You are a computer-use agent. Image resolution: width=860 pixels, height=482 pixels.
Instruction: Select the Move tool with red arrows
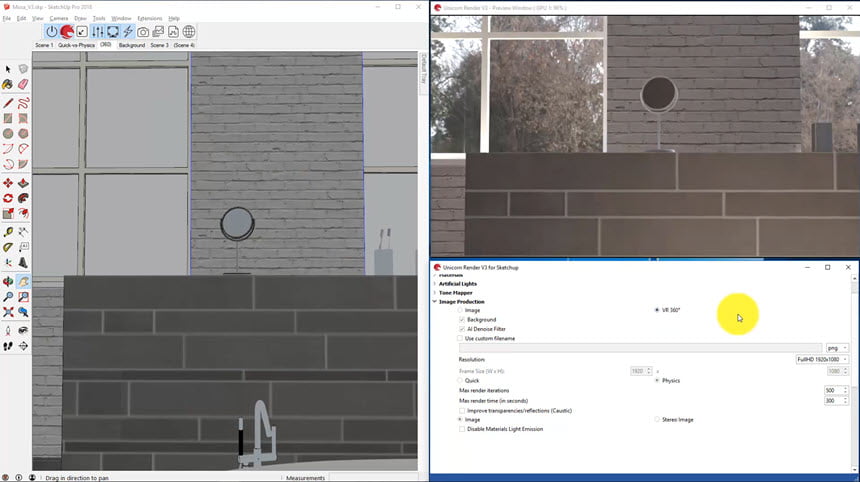click(x=8, y=183)
